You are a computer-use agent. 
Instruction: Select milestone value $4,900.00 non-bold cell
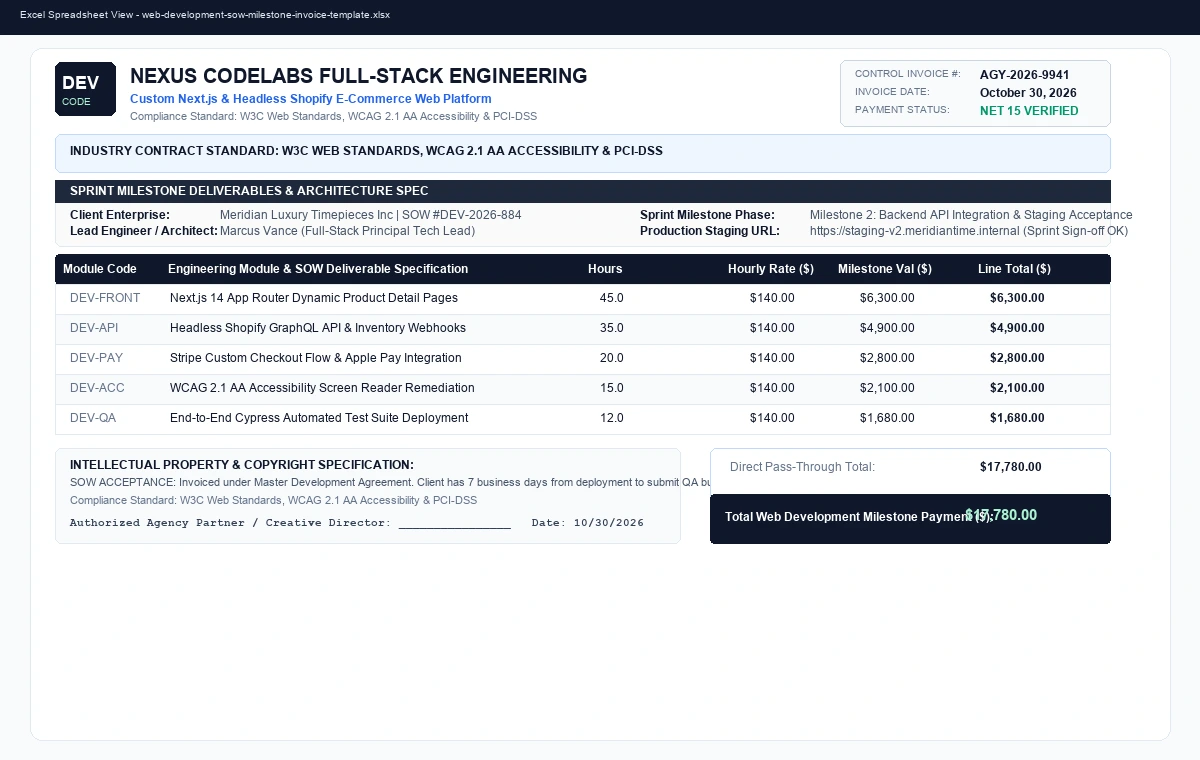887,328
